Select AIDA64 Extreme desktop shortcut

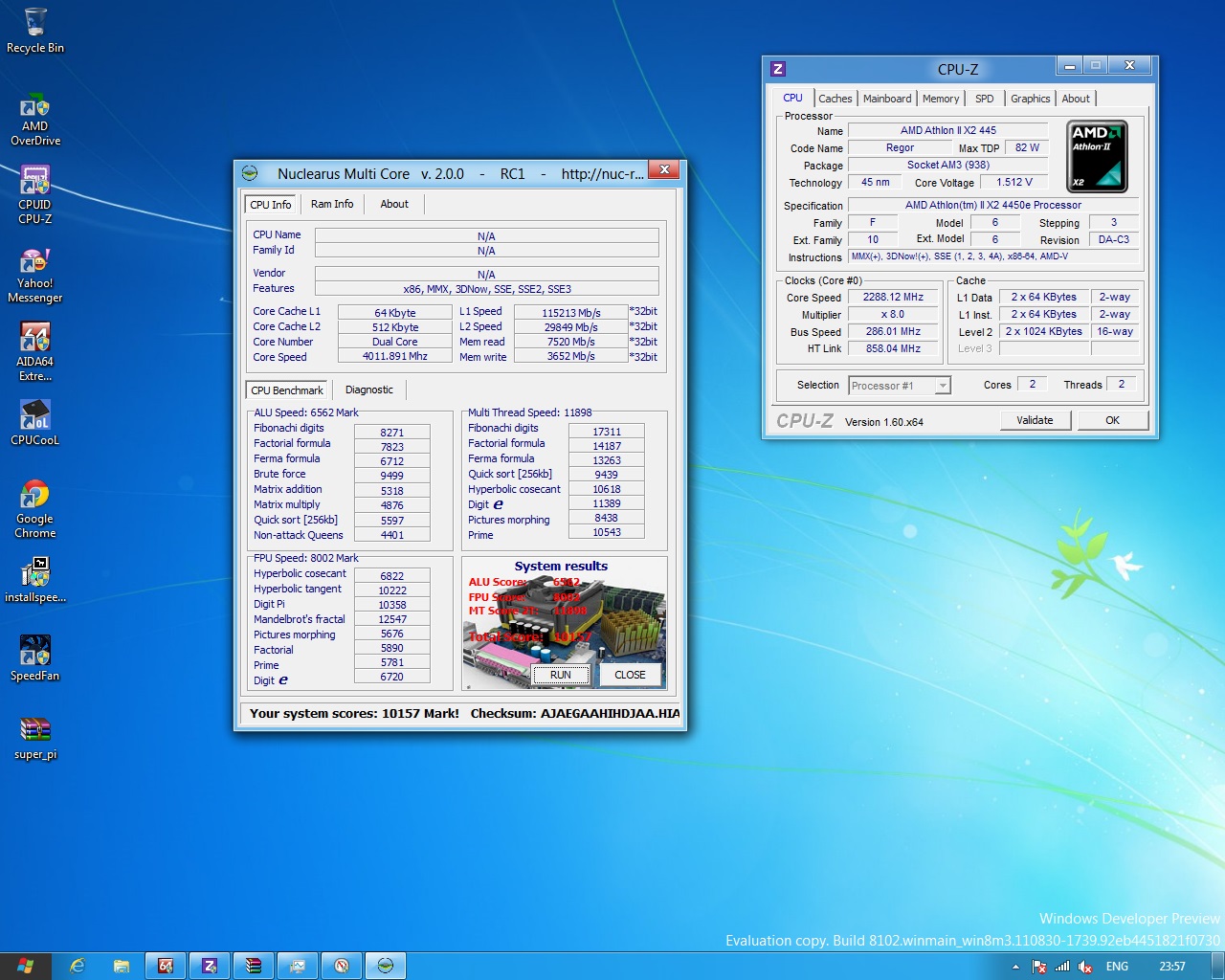[35, 352]
